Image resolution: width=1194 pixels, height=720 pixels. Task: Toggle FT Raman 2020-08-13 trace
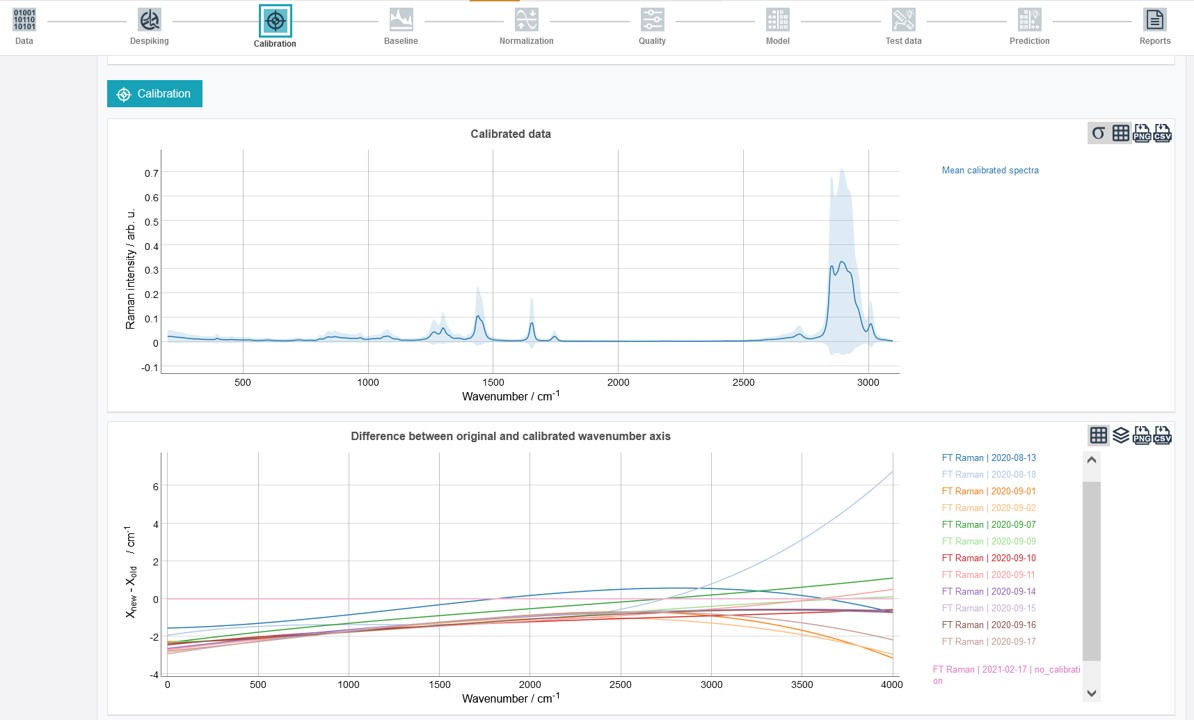point(988,458)
